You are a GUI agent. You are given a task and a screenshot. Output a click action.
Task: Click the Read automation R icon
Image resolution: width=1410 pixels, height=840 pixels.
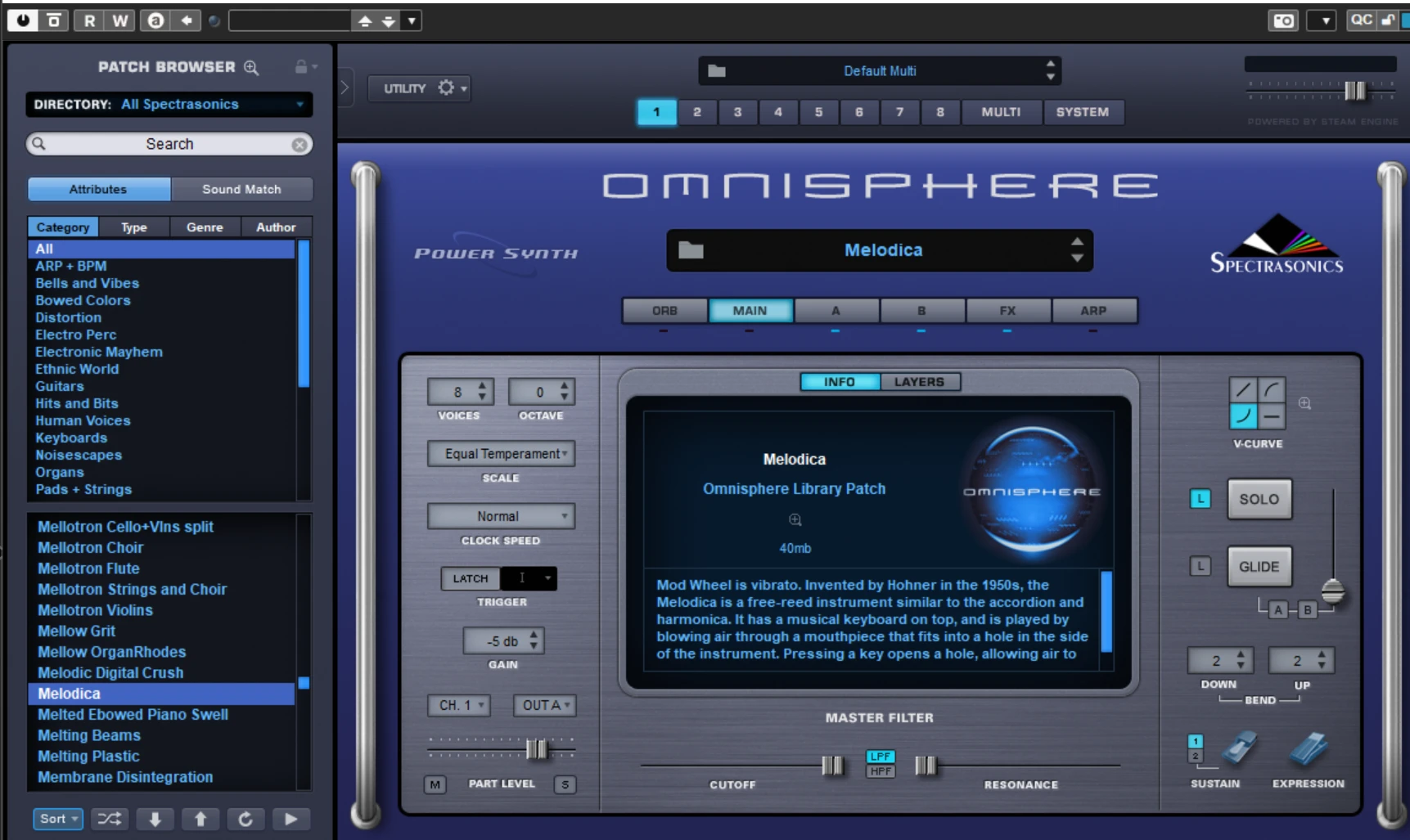(89, 20)
